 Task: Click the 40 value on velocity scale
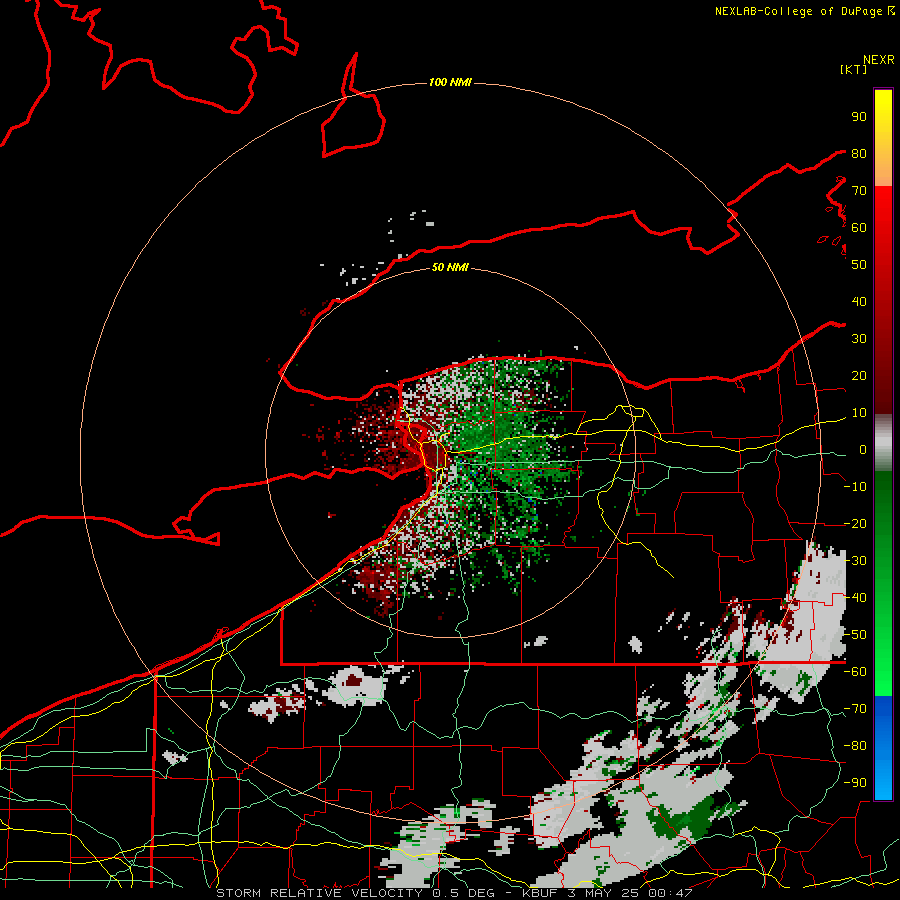click(x=859, y=302)
